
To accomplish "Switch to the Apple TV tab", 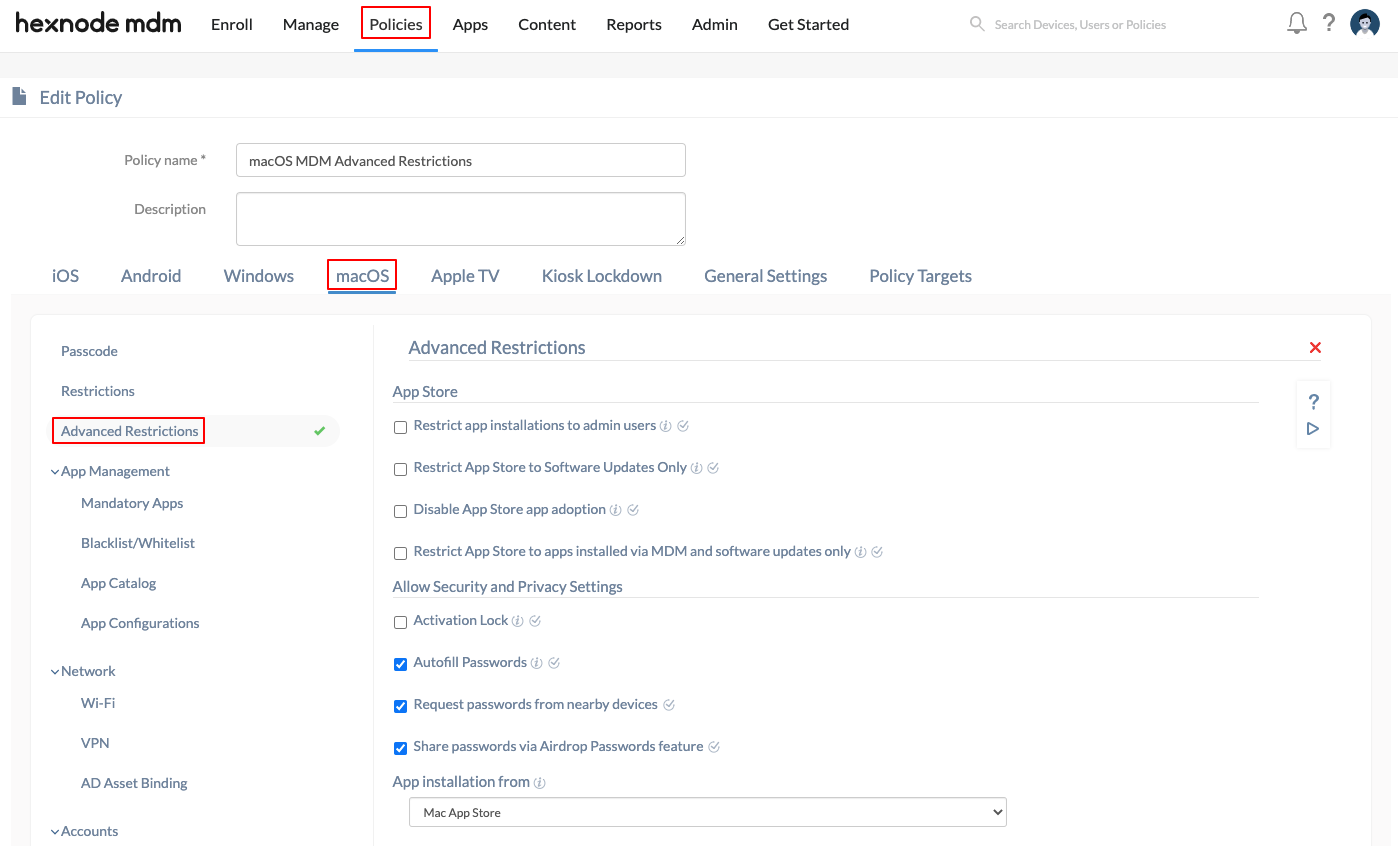I will click(465, 276).
